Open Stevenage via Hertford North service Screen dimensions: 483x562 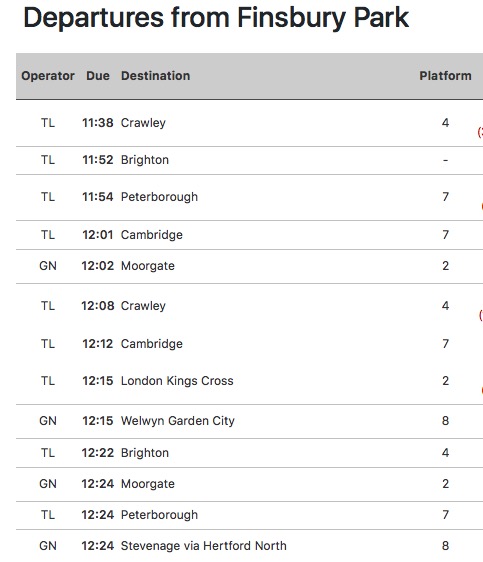249,546
